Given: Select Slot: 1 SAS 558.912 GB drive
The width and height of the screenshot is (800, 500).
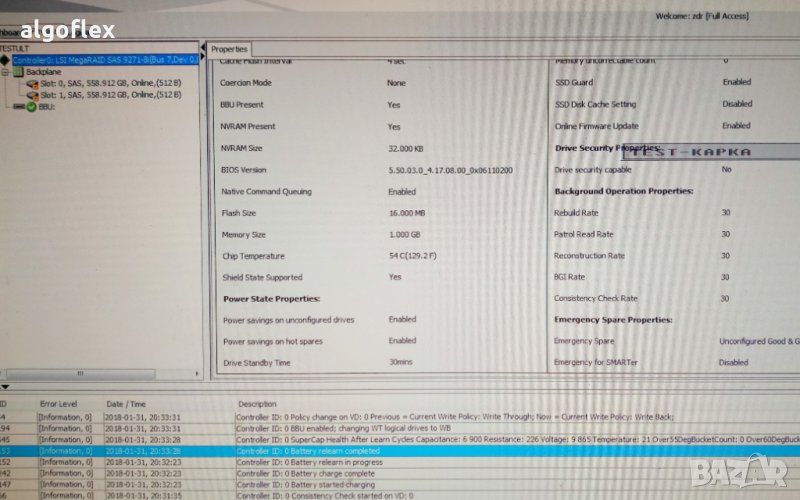Looking at the screenshot, I should [110, 95].
